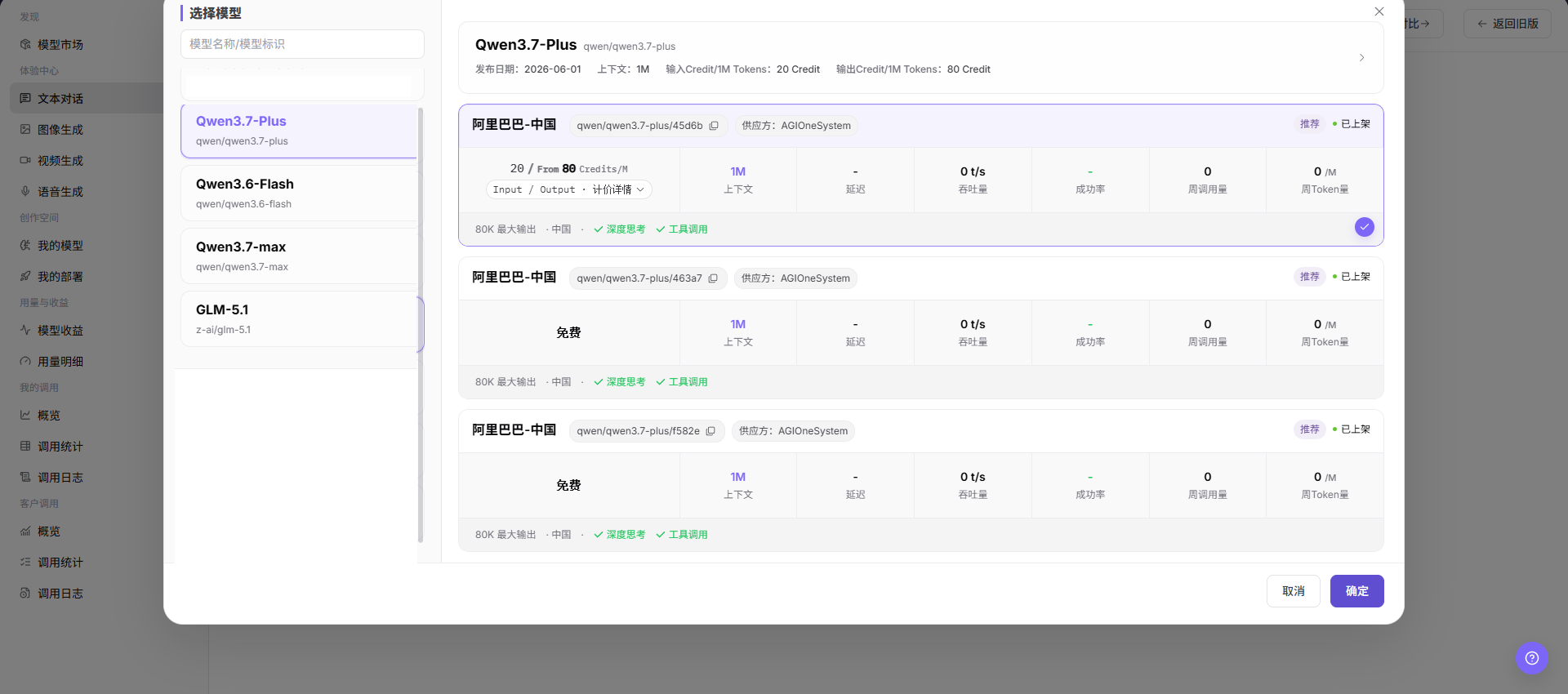Click 免费 price in 463a7 card

click(568, 333)
